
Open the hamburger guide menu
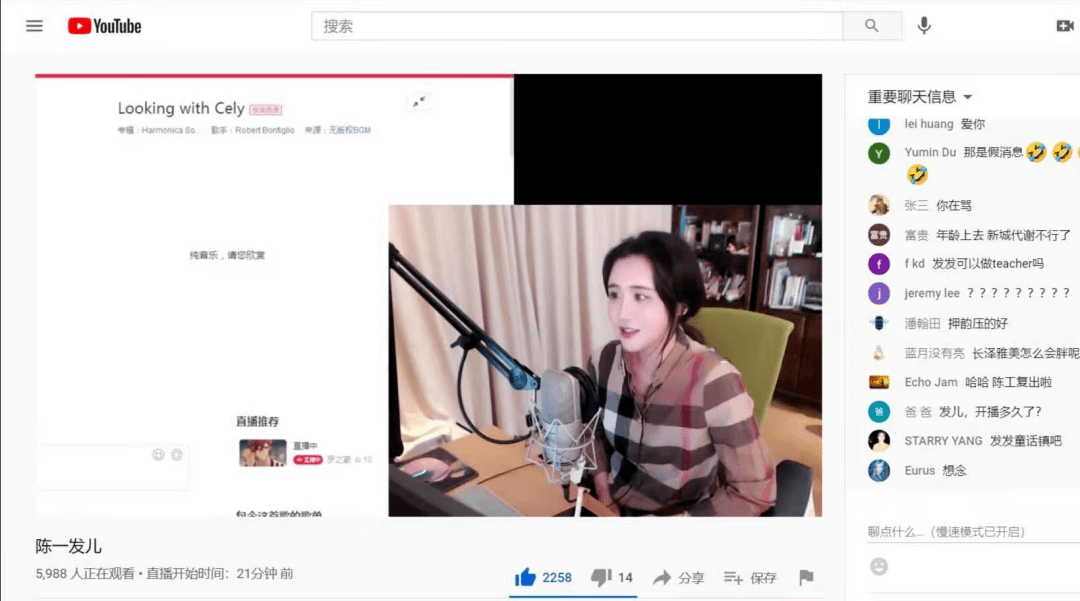point(35,26)
